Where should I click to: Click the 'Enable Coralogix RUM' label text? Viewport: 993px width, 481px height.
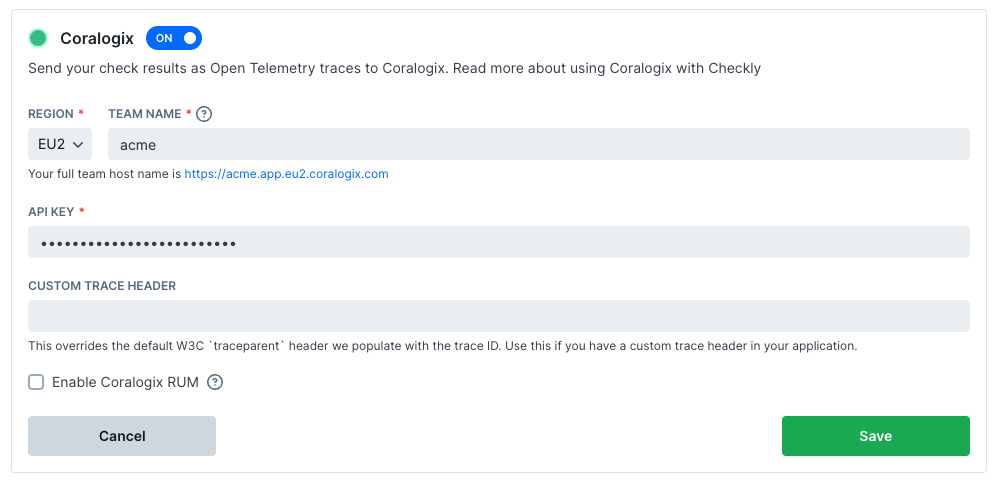[x=125, y=382]
